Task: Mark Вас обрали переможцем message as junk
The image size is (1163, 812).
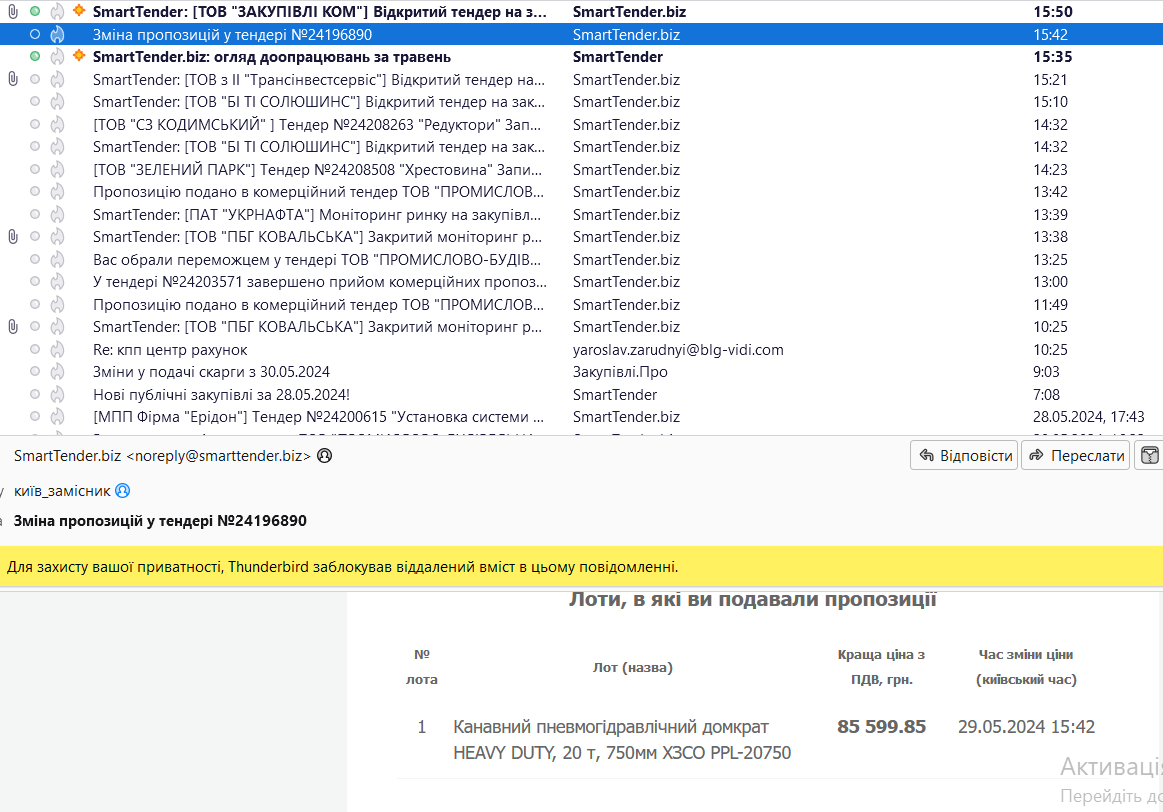Action: tap(57, 260)
